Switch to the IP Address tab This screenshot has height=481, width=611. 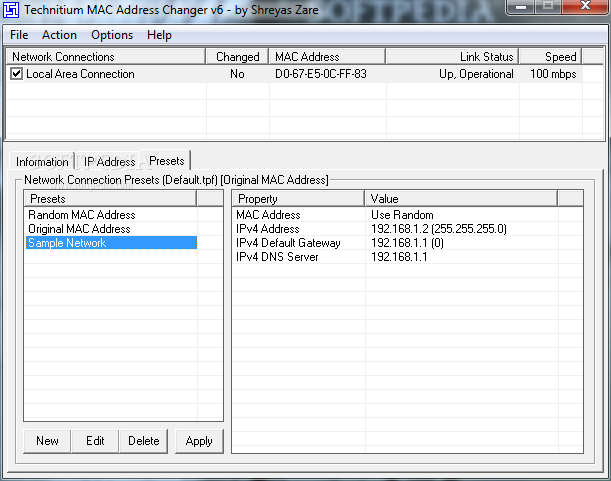click(109, 162)
